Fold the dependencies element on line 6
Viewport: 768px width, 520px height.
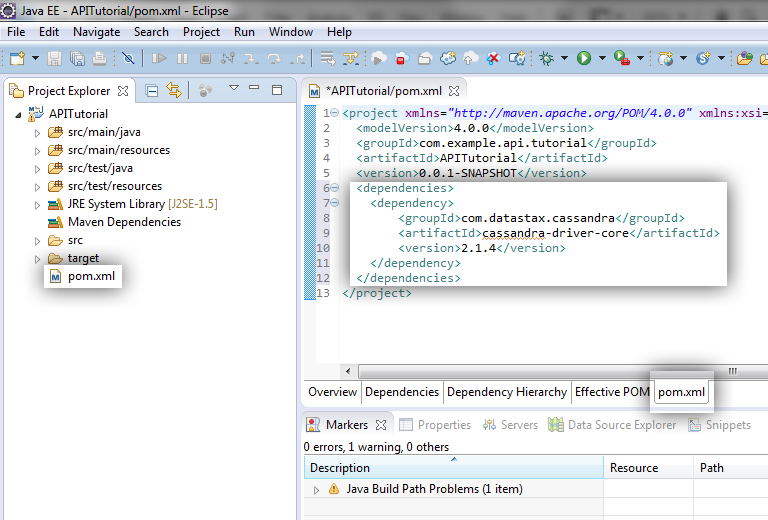click(335, 188)
